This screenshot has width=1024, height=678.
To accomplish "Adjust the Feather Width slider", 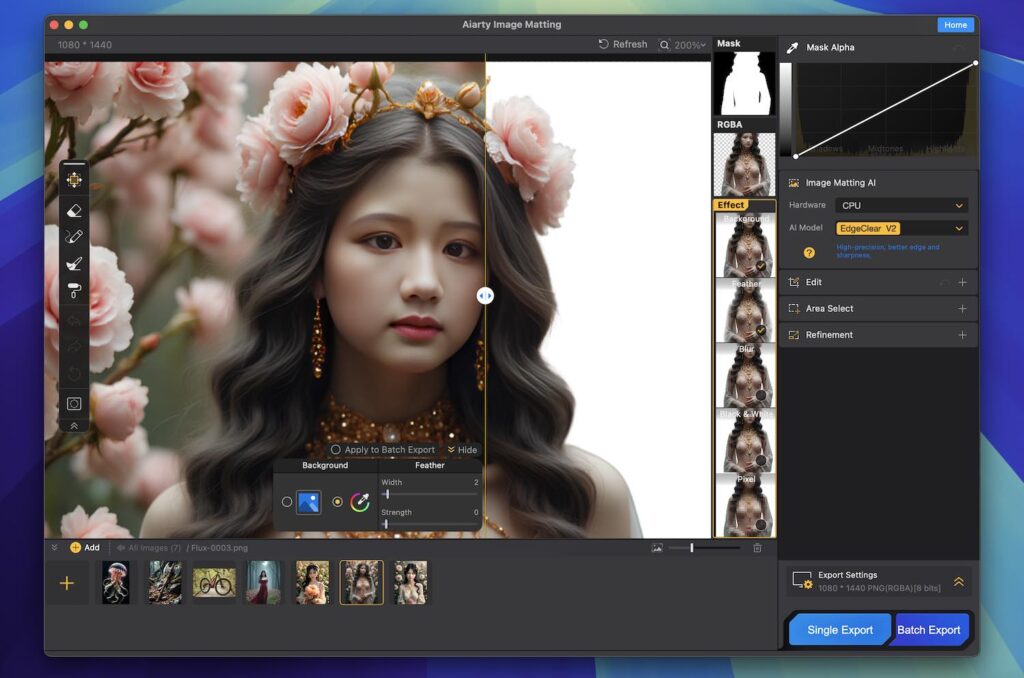I will pos(387,494).
